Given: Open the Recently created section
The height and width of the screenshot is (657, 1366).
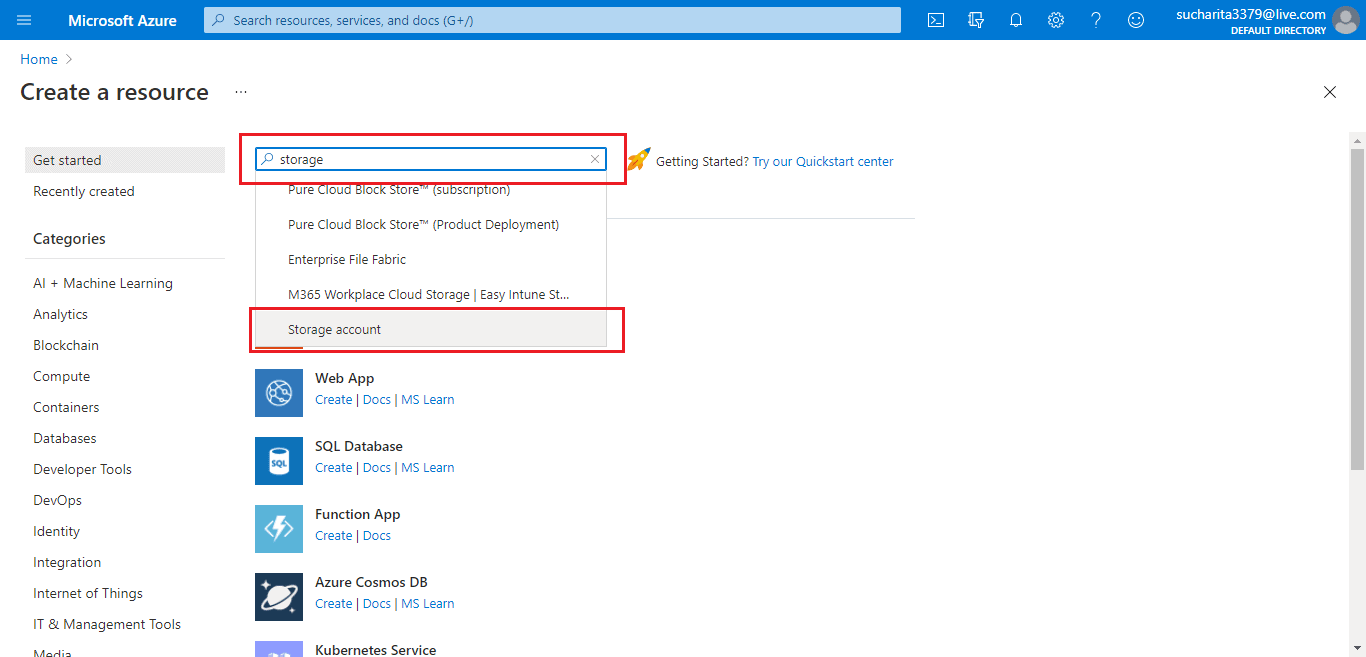Looking at the screenshot, I should click(84, 191).
